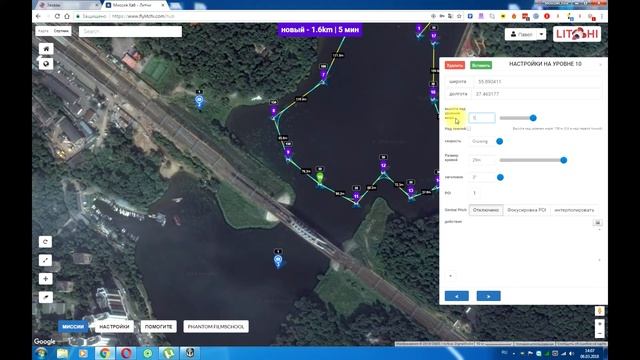Click the pencil-like tool under the plus tool
Image resolution: width=640 pixels, height=360 pixels.
(45, 297)
